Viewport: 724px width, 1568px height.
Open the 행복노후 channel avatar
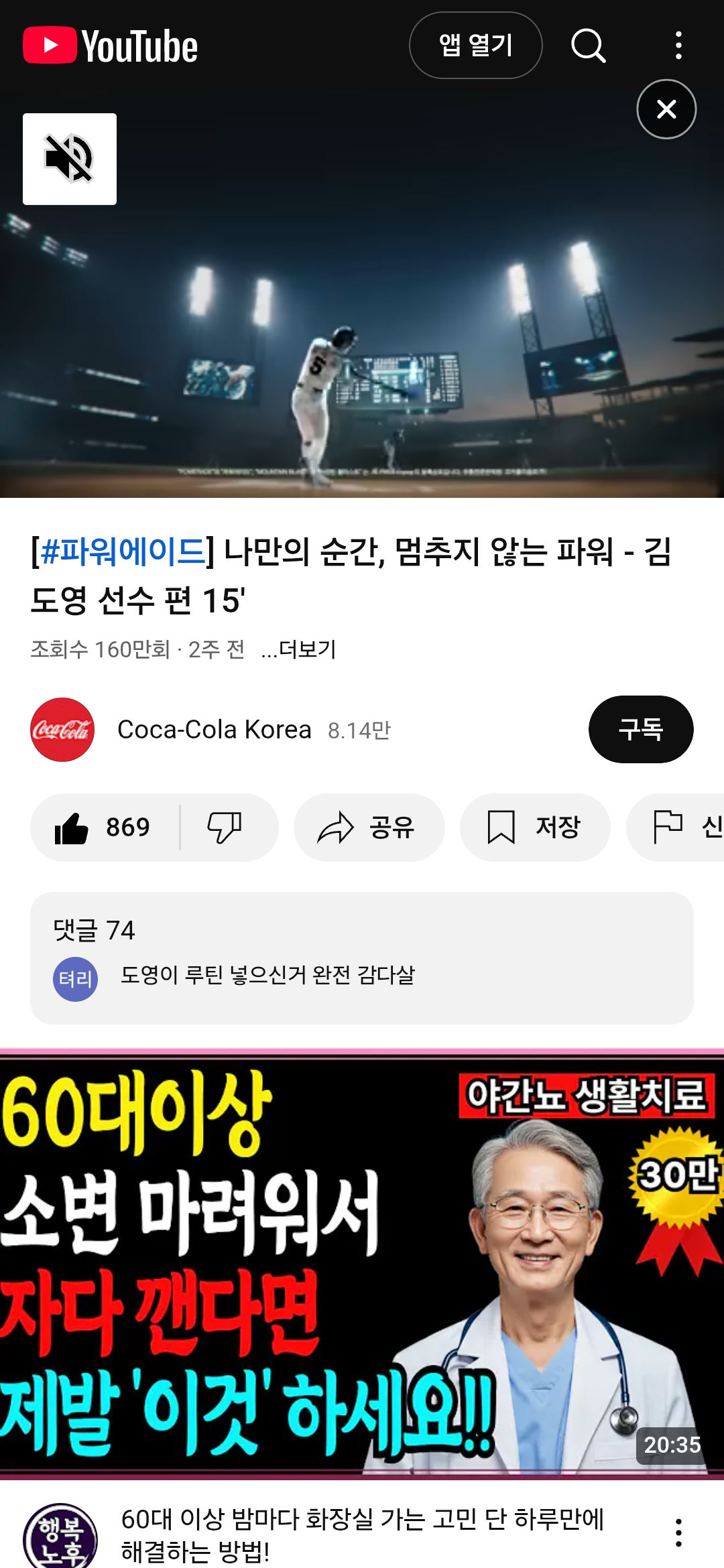[60, 1536]
